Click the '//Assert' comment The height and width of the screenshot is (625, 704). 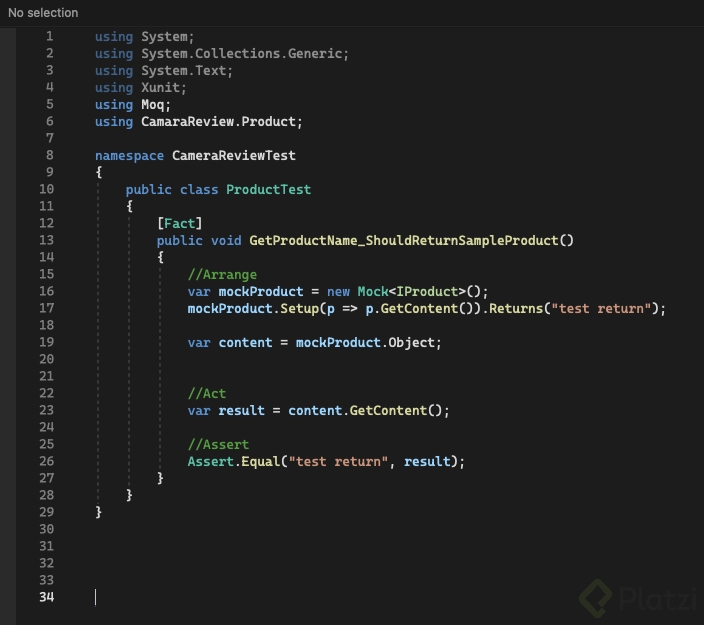[218, 445]
